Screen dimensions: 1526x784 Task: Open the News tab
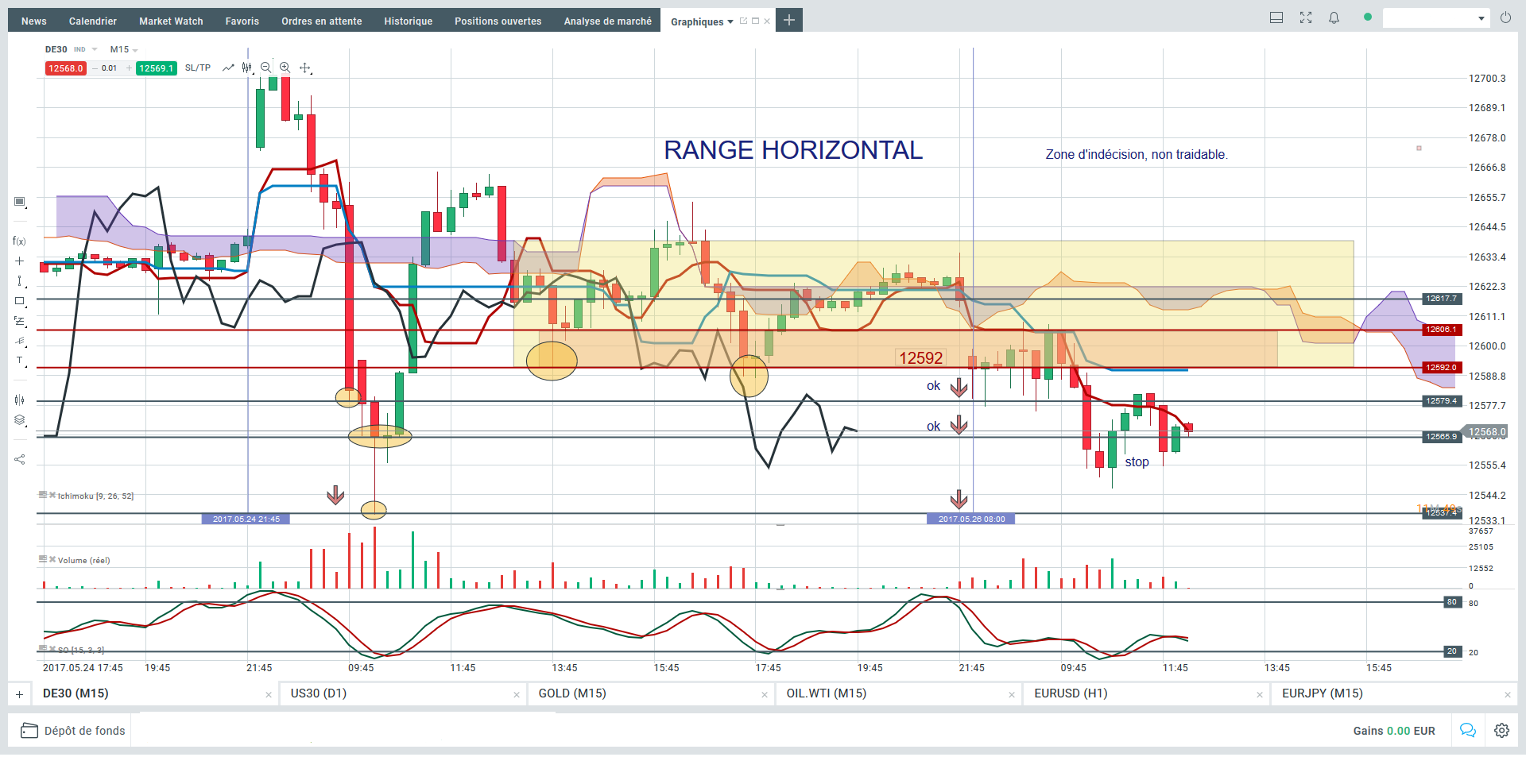(34, 21)
